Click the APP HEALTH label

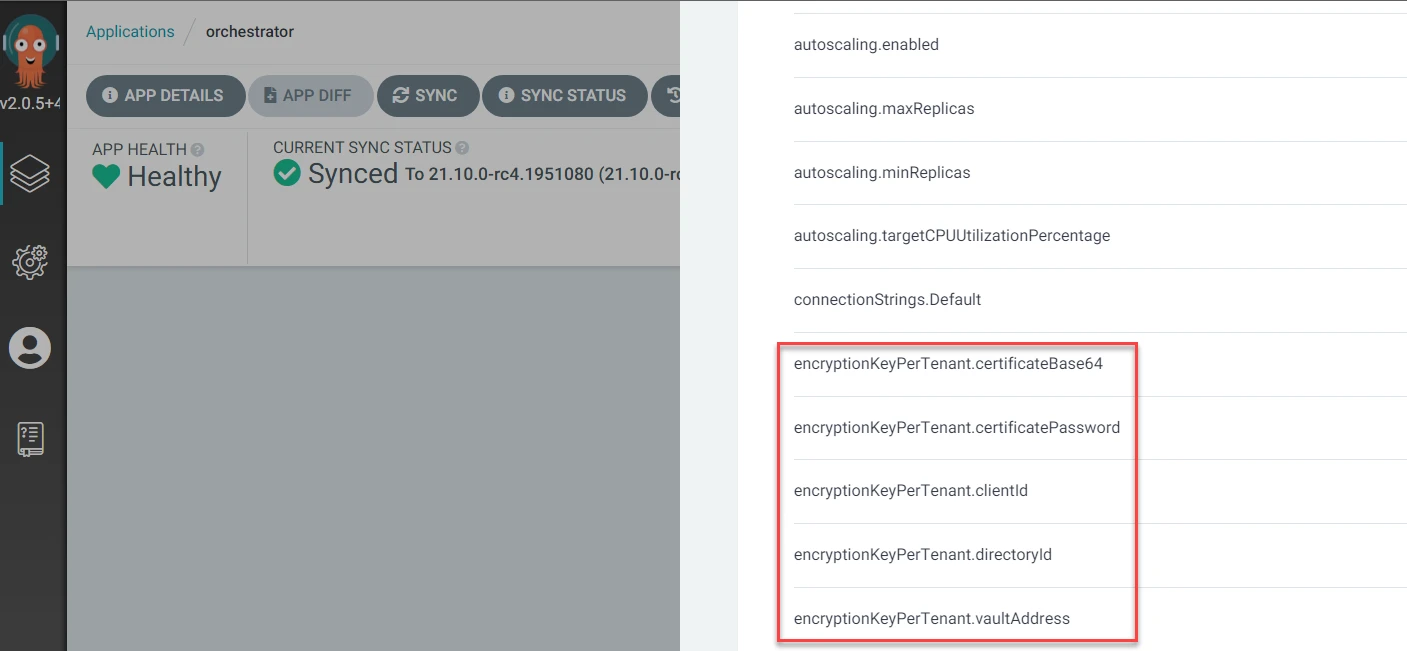pyautogui.click(x=139, y=149)
